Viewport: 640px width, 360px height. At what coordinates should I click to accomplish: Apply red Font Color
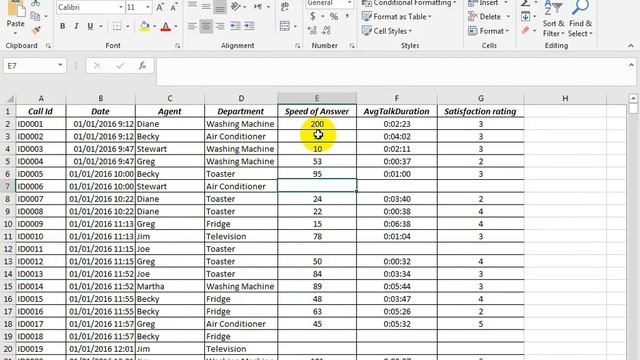[166, 27]
